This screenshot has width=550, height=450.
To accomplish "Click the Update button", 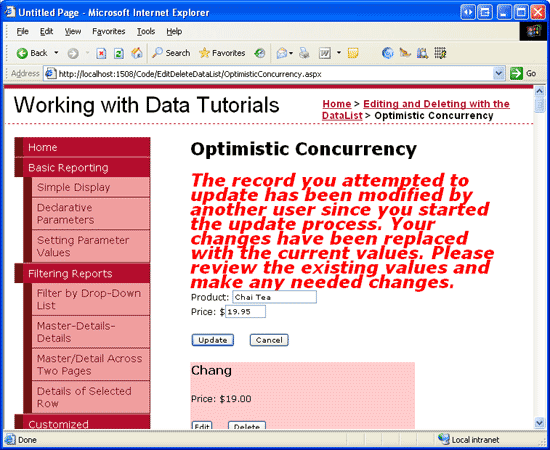I will pyautogui.click(x=213, y=340).
